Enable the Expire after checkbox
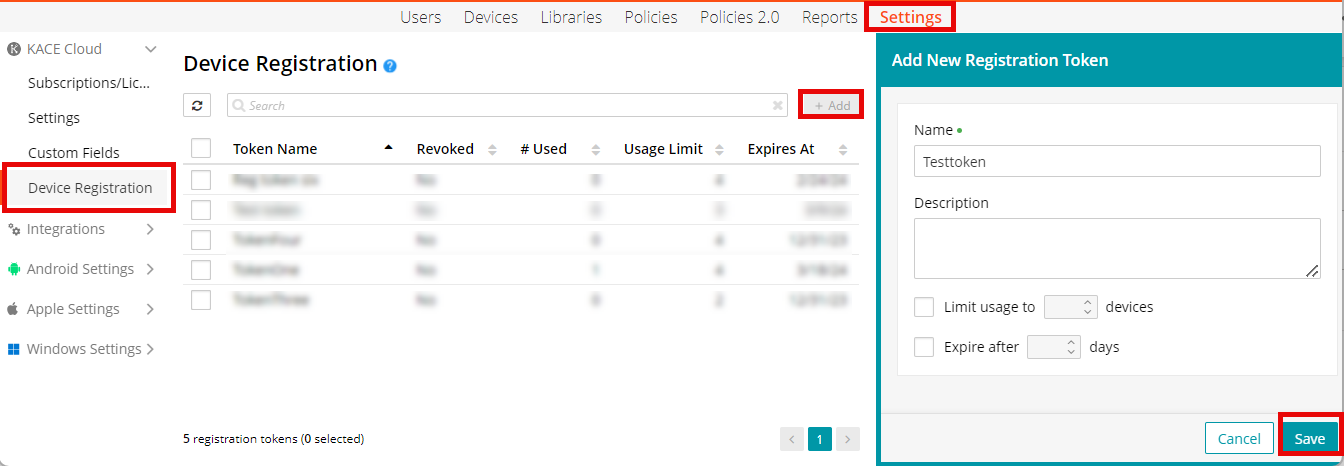 924,347
